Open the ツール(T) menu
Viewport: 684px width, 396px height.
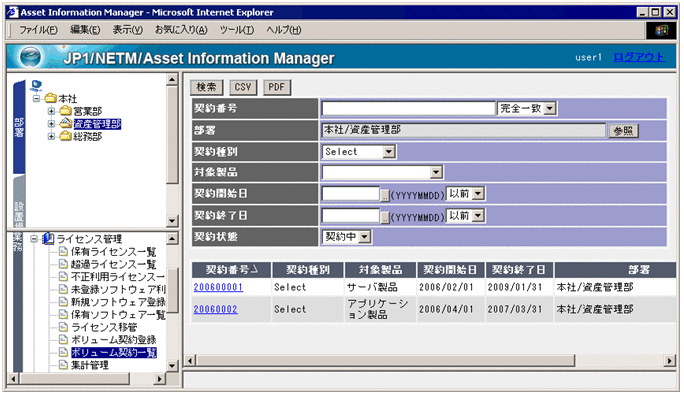(237, 30)
